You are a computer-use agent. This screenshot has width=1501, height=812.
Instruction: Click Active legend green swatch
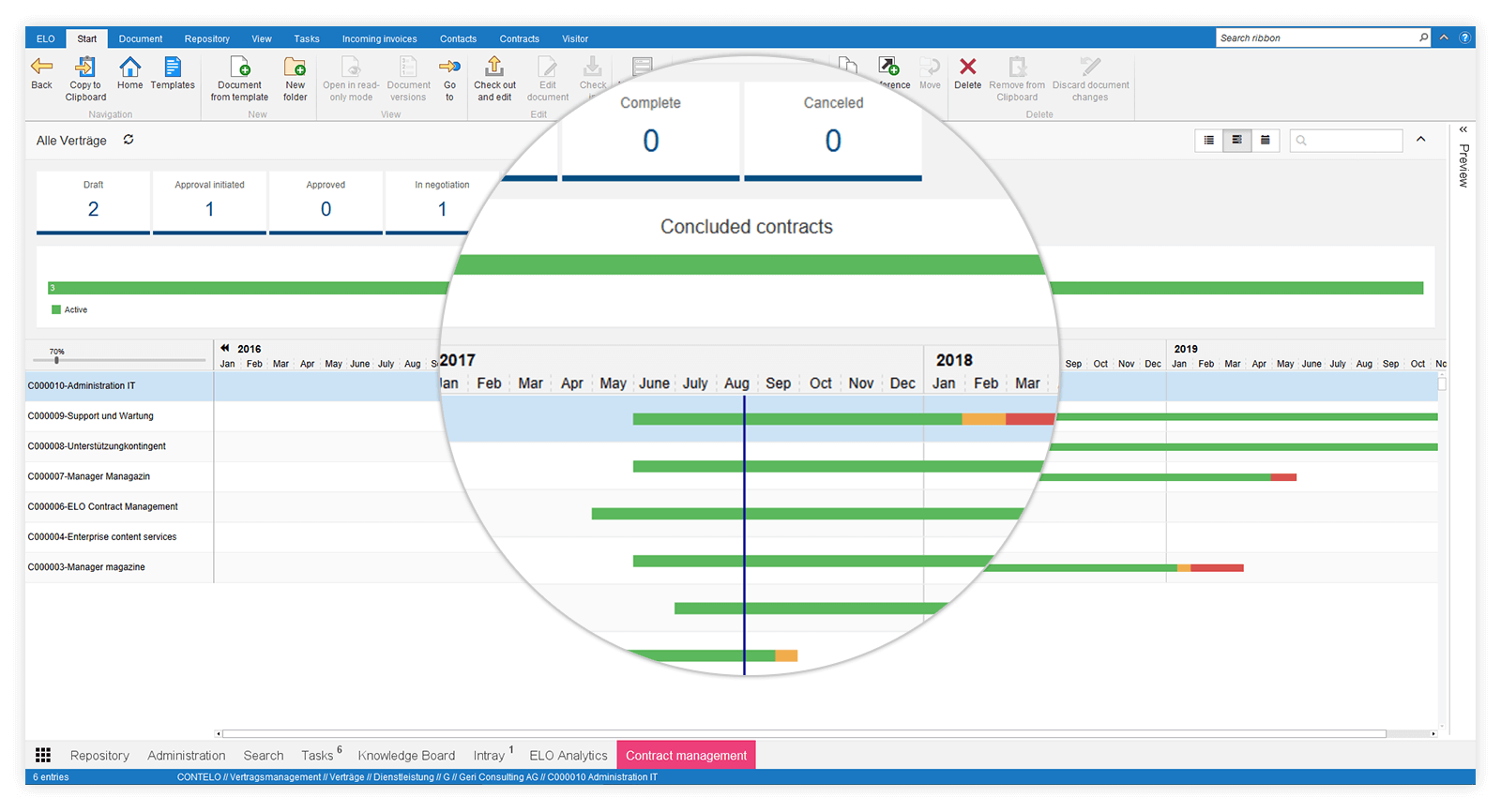(56, 309)
